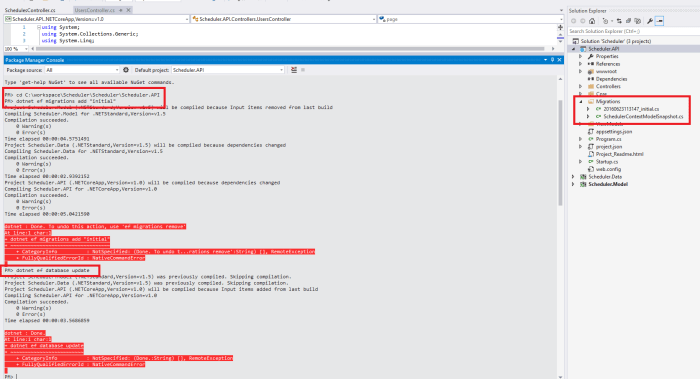700x379 pixels.
Task: Collapse the Scheduler.API project node
Action: [x=574, y=49]
